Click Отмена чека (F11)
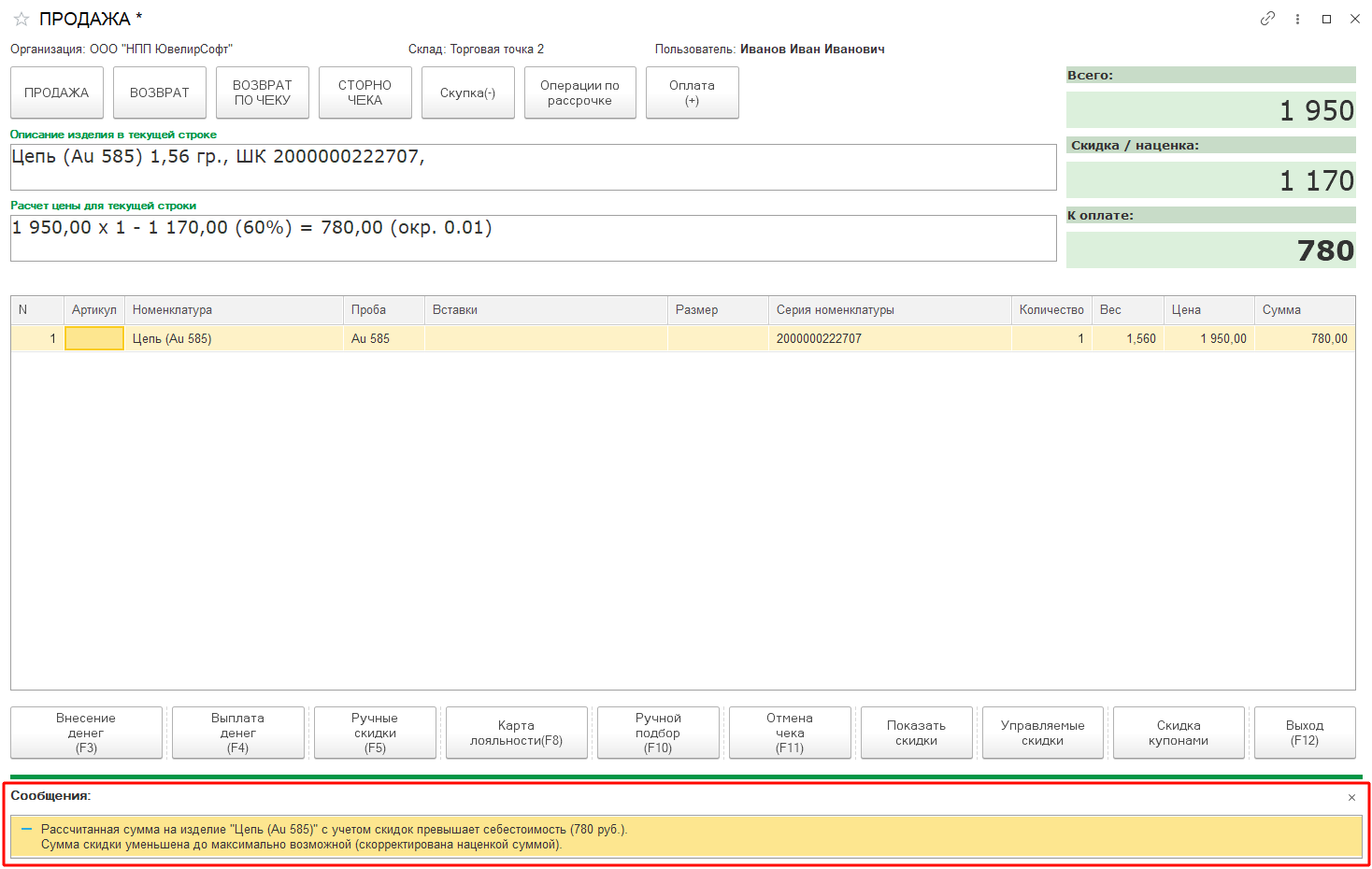 click(x=790, y=733)
